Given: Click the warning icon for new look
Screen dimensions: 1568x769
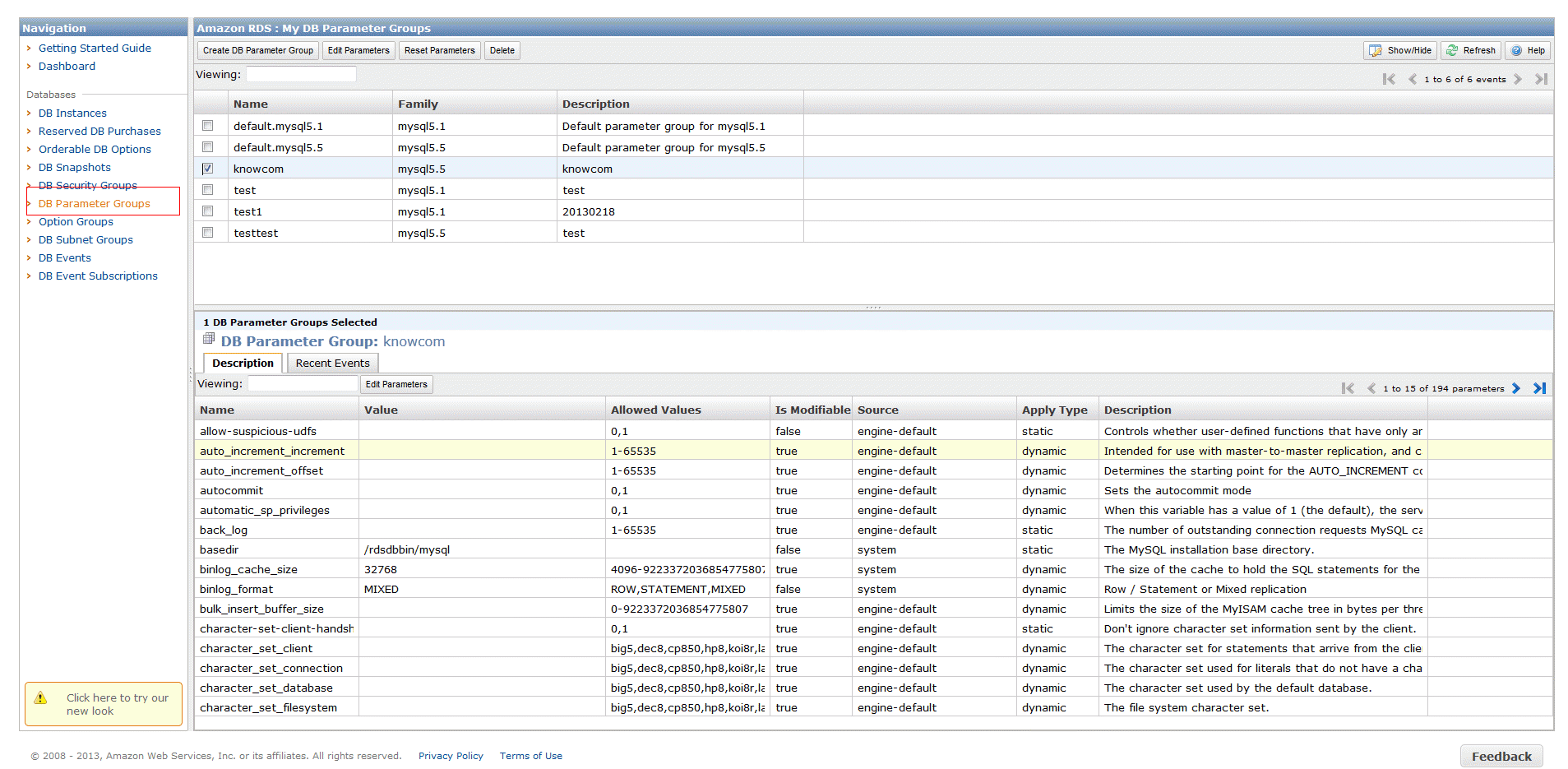Looking at the screenshot, I should (40, 698).
